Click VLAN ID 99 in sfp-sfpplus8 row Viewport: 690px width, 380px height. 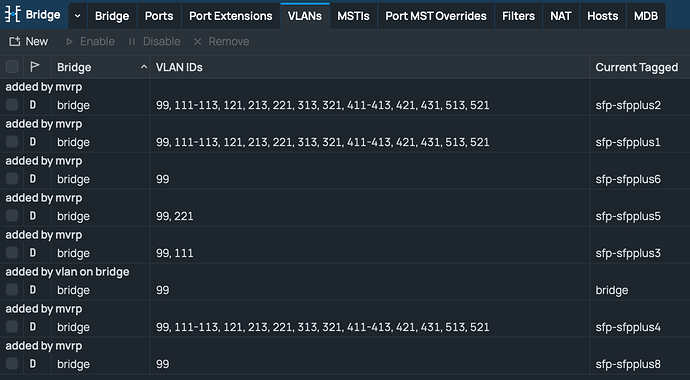(162, 364)
